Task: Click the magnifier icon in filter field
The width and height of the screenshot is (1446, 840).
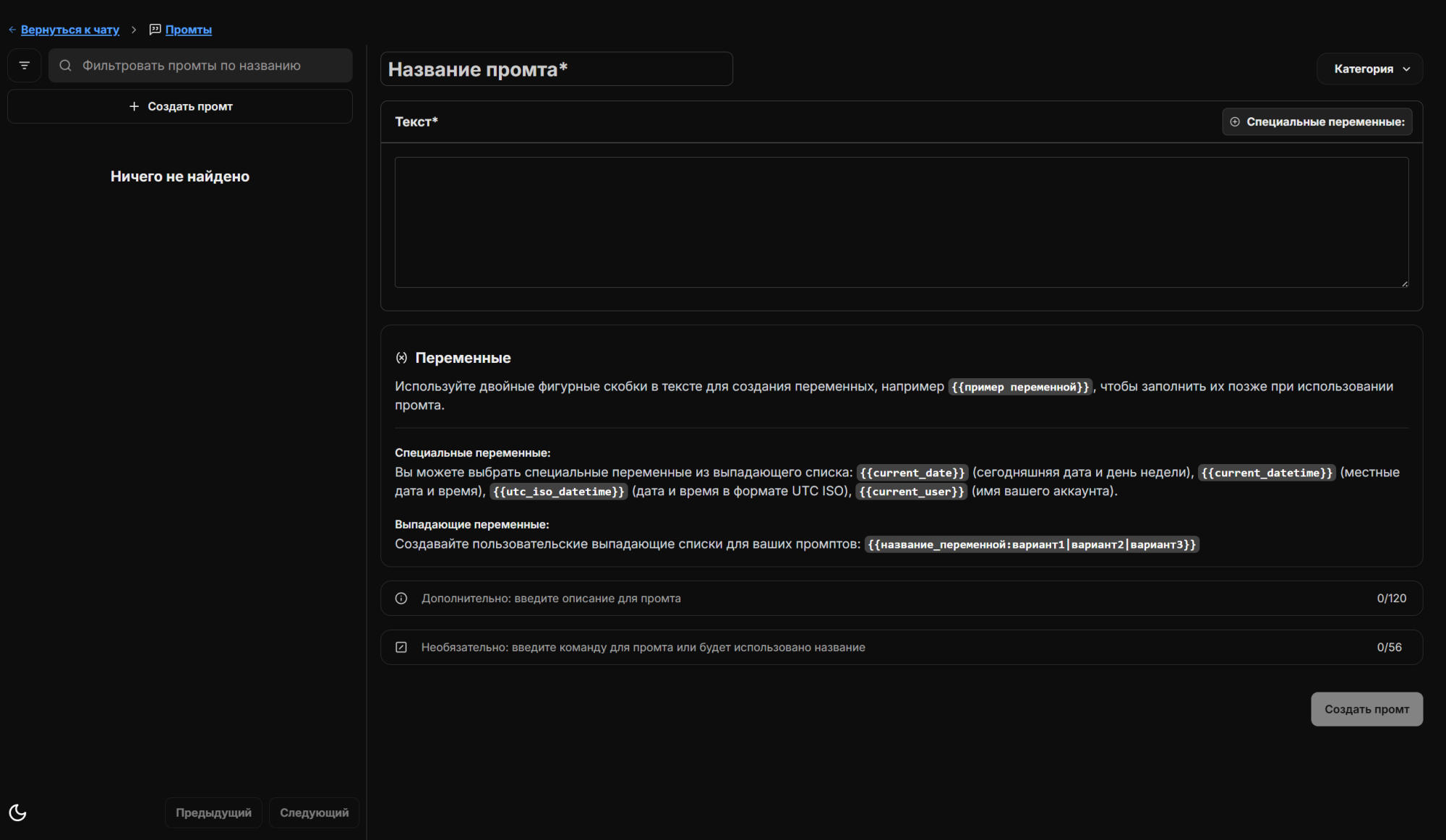Action: (65, 66)
